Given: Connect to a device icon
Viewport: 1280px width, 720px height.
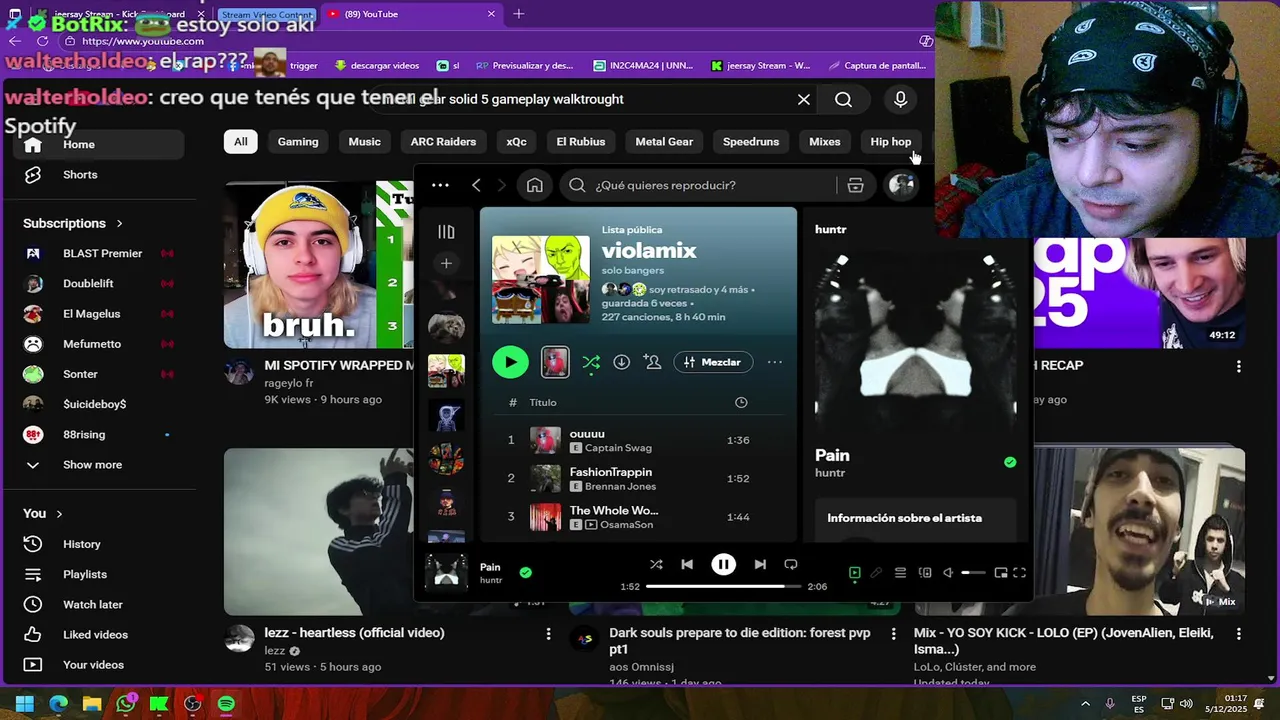Looking at the screenshot, I should pyautogui.click(x=925, y=573).
